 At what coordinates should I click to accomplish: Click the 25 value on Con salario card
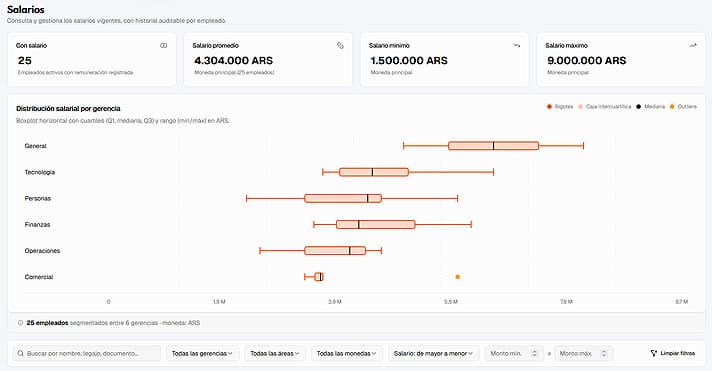click(x=25, y=60)
